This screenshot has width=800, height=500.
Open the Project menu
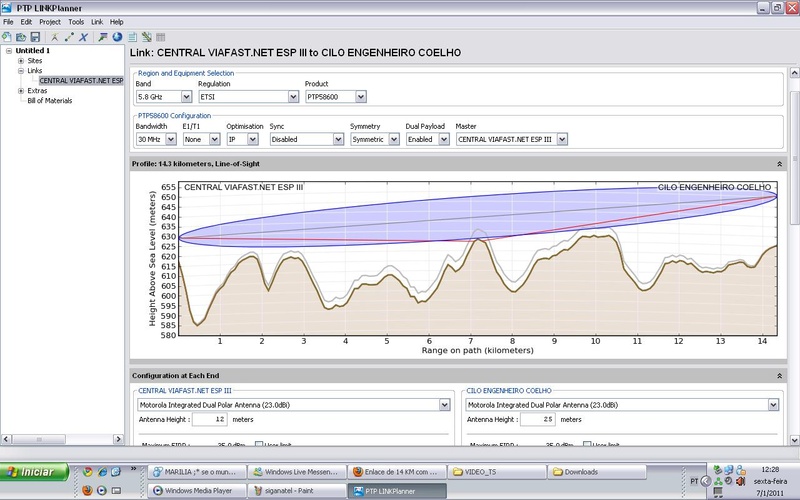point(50,21)
